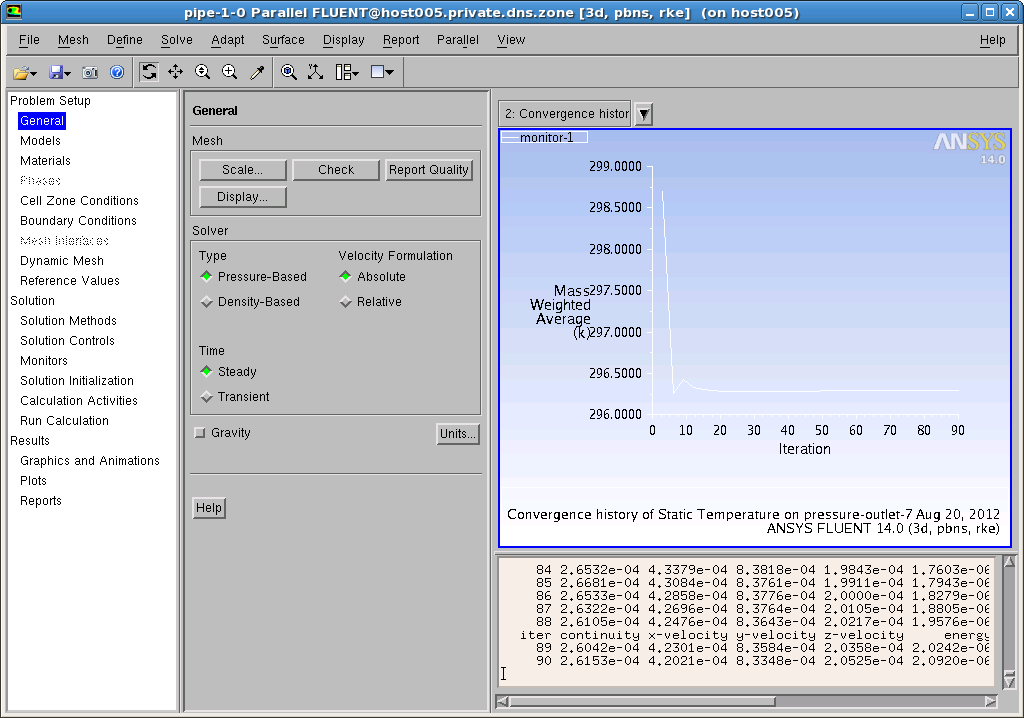Open the Display menu
The width and height of the screenshot is (1024, 718).
(344, 40)
